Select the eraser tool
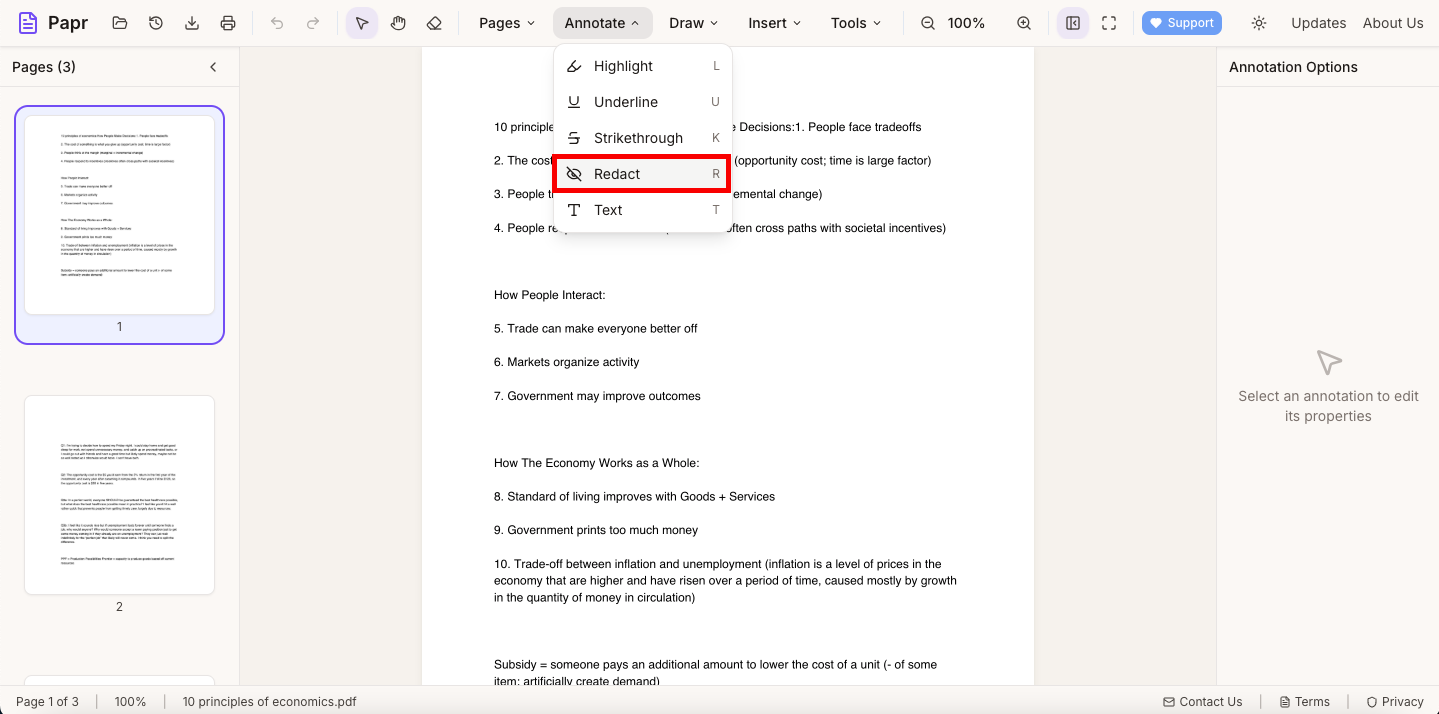 (434, 22)
